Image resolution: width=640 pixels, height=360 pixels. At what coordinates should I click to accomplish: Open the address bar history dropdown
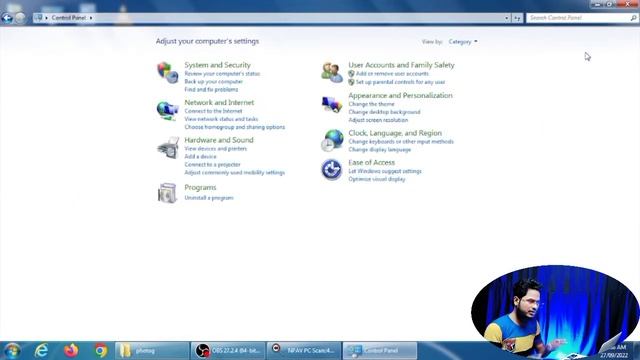pyautogui.click(x=507, y=18)
